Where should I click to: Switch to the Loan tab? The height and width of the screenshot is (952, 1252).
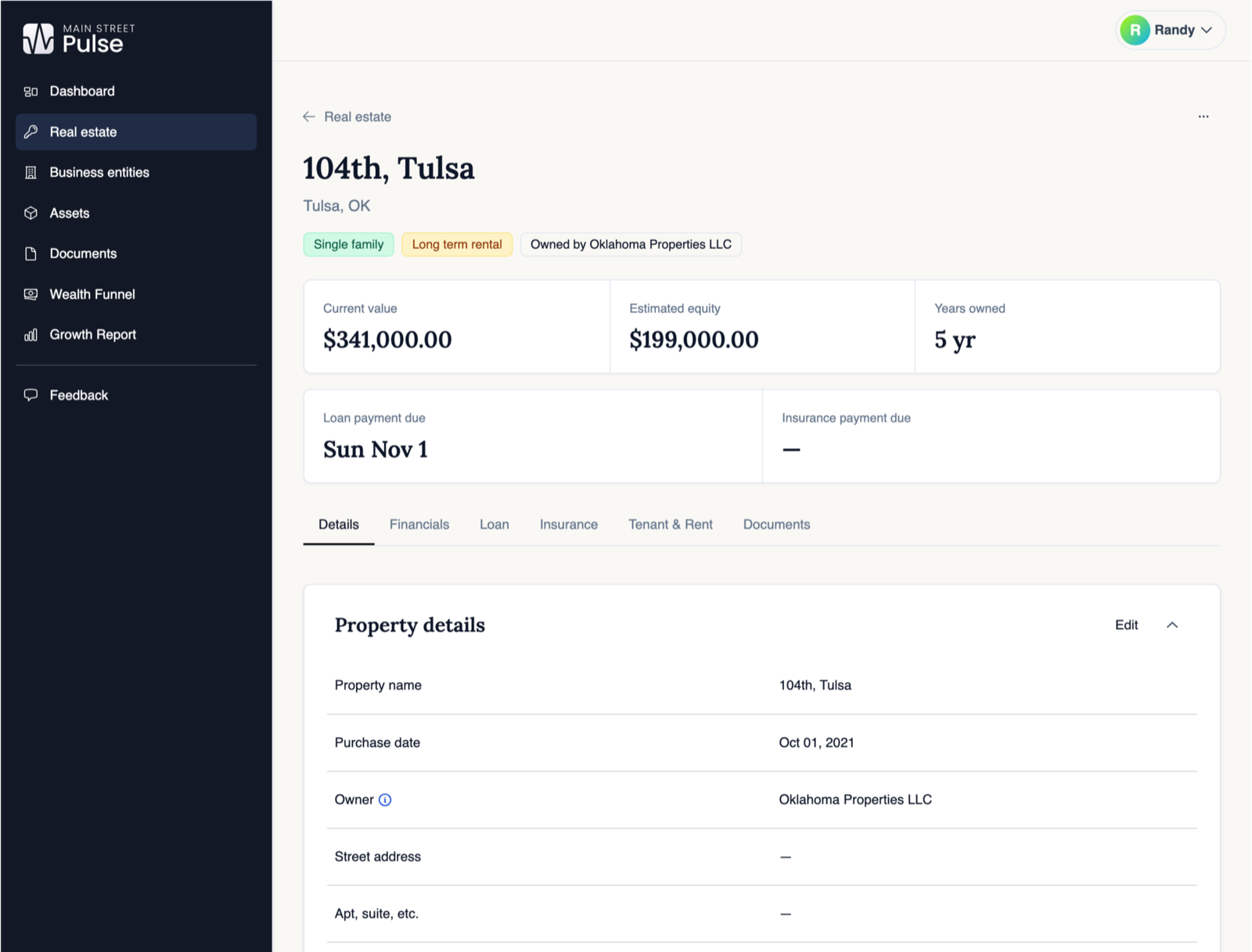click(495, 525)
